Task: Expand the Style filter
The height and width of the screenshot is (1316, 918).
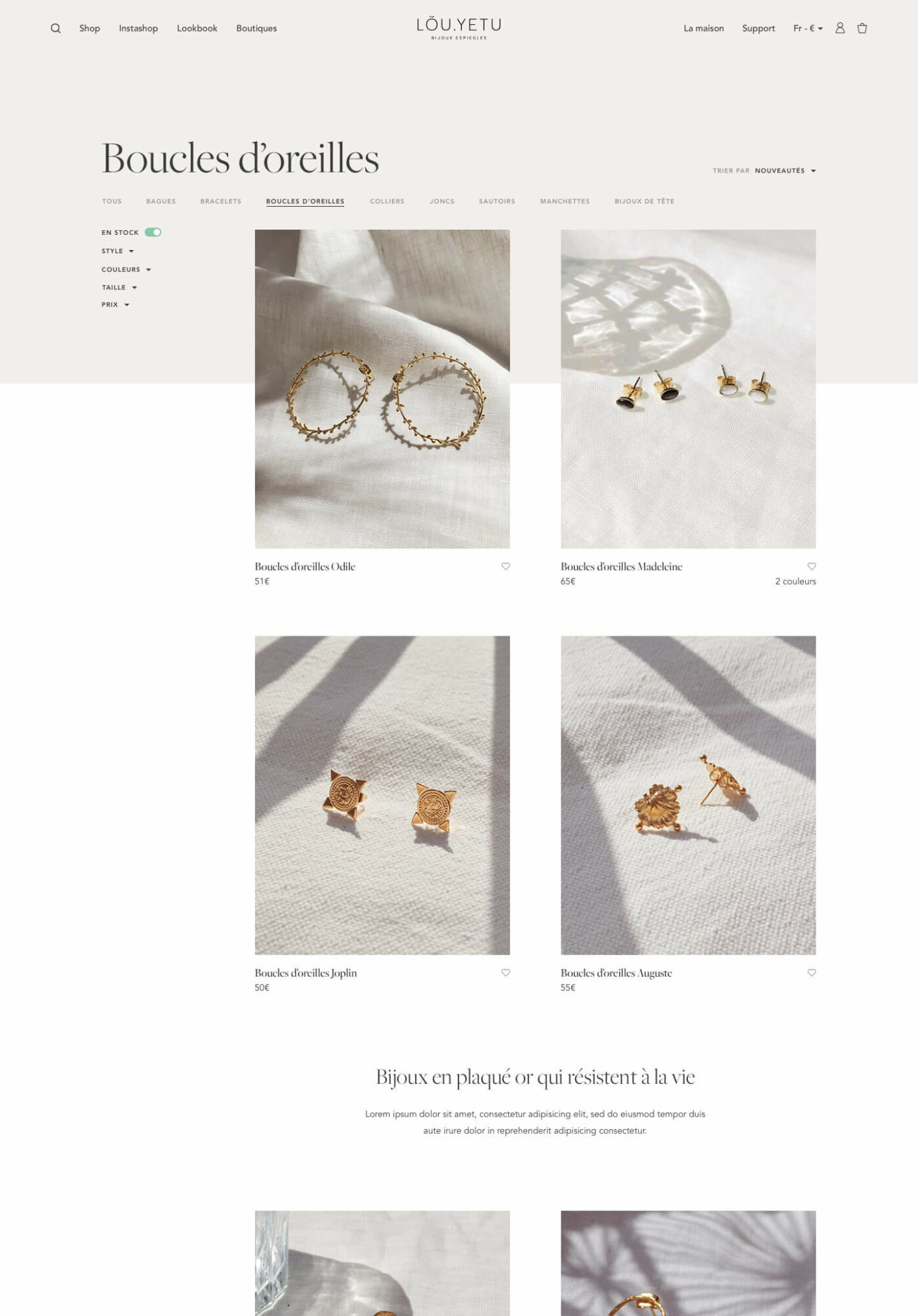Action: pos(118,251)
